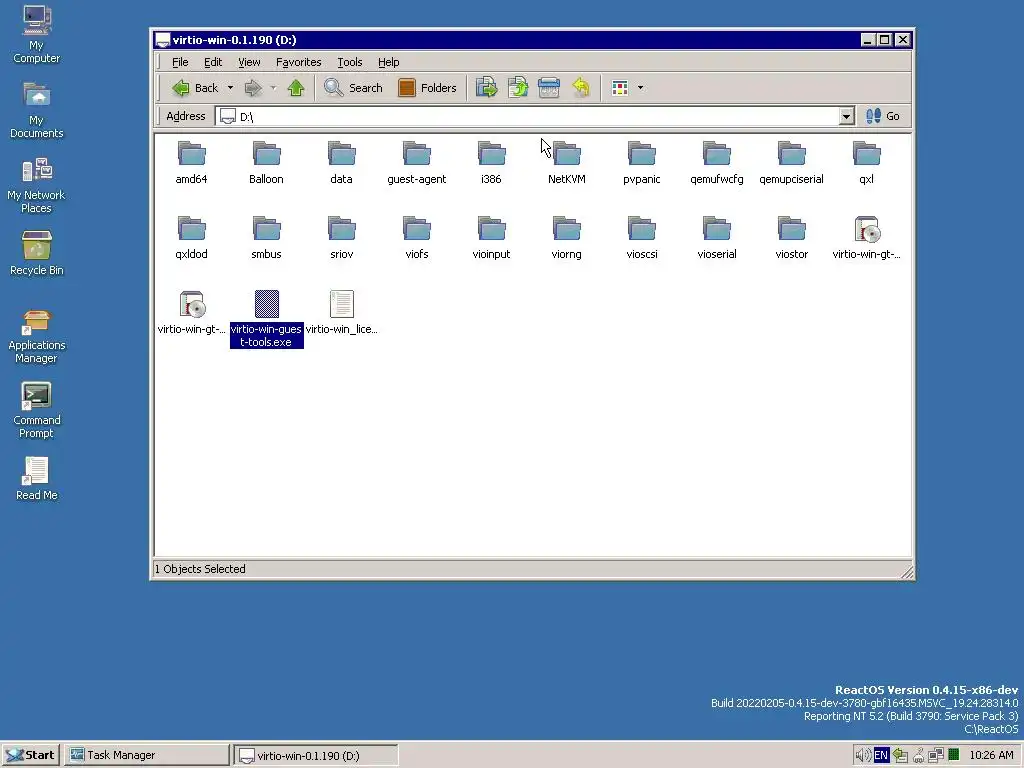1024x768 pixels.
Task: Select Command Prompt desktop shortcut
Action: (37, 410)
